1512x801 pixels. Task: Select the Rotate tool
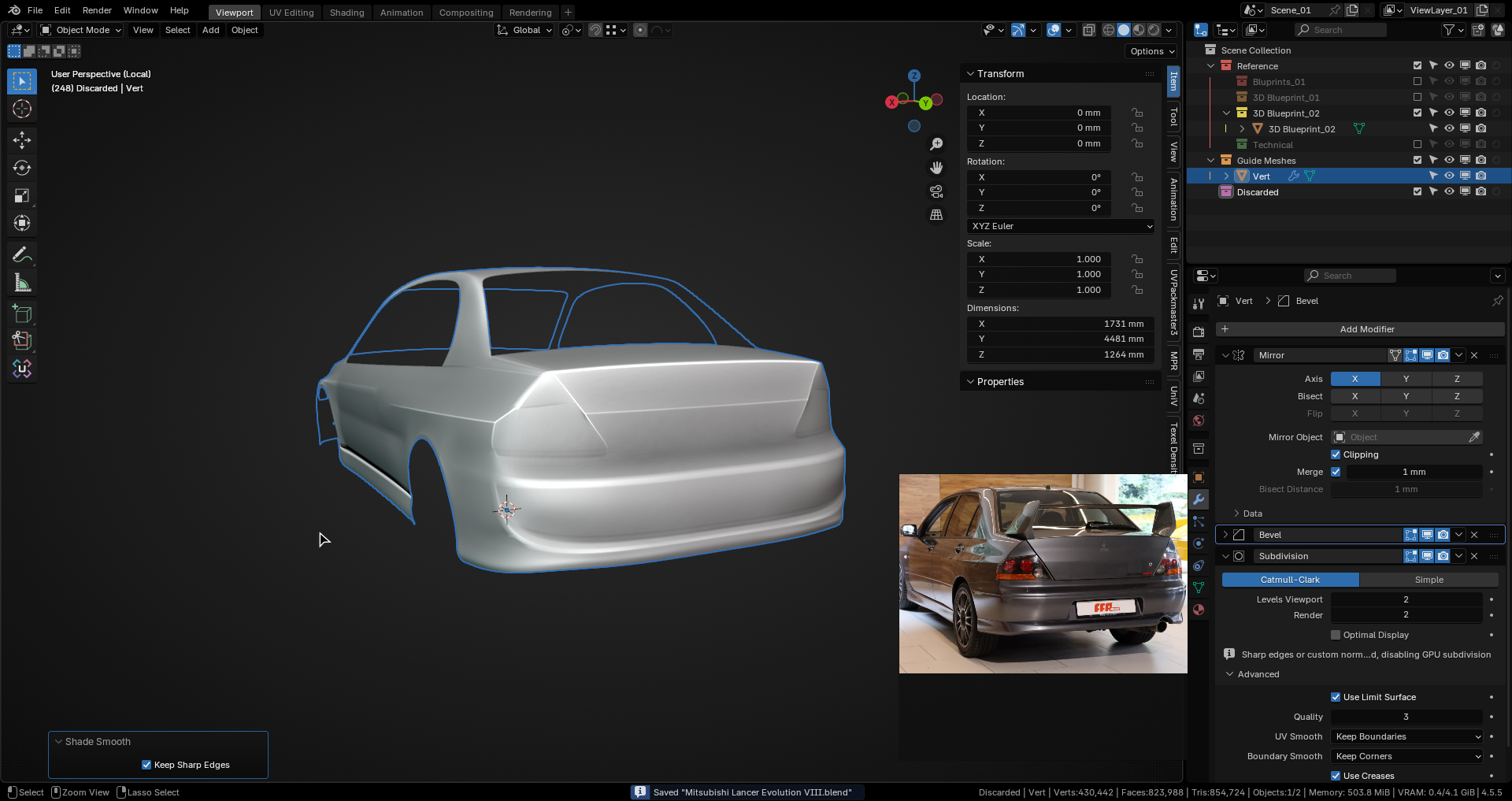coord(22,168)
